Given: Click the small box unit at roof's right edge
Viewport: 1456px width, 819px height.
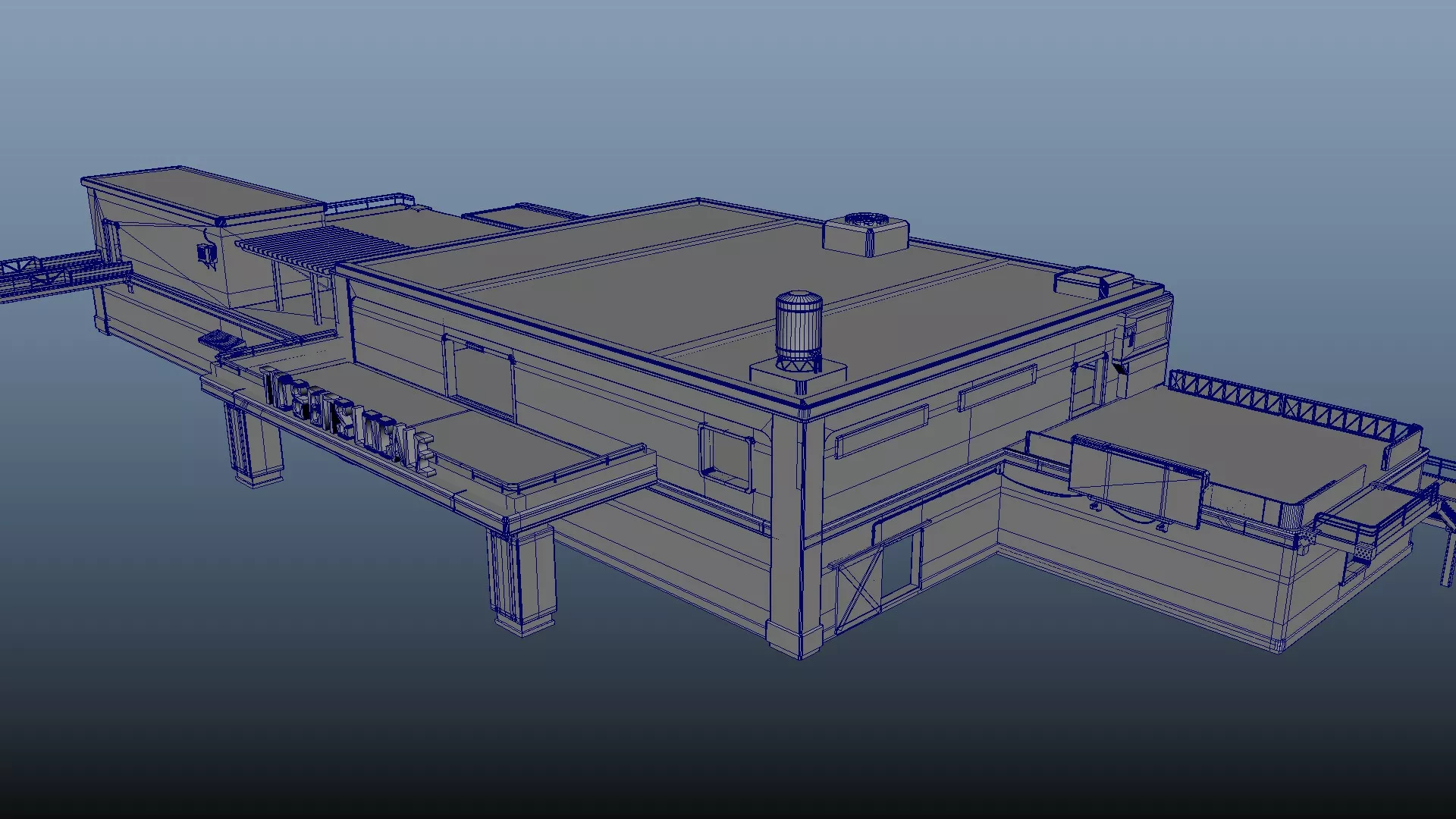Looking at the screenshot, I should 1092,281.
